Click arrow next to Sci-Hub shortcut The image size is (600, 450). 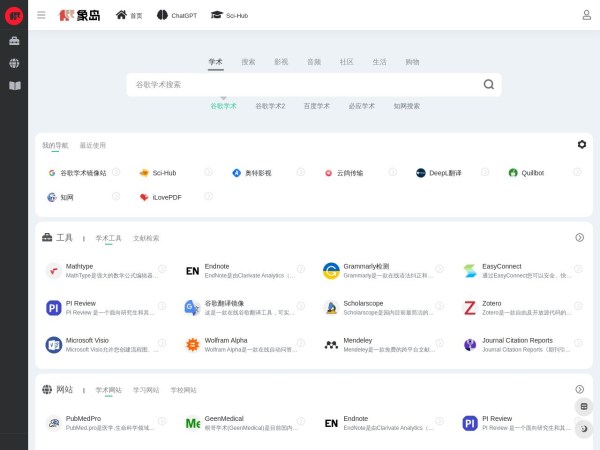[208, 172]
